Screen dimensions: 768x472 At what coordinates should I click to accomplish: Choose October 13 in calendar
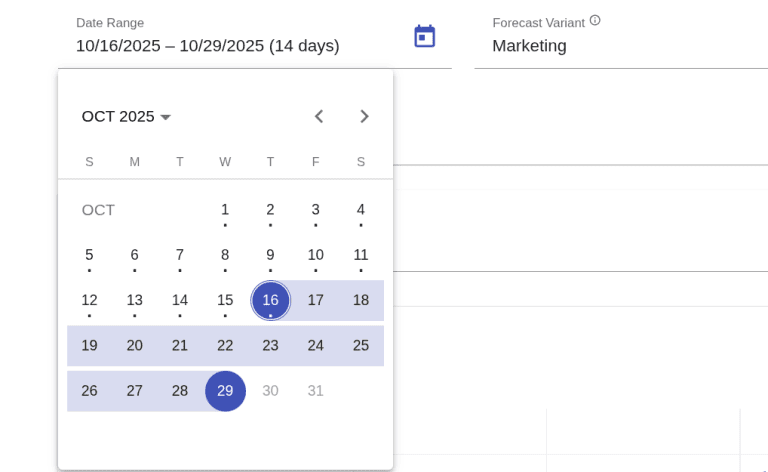point(135,300)
